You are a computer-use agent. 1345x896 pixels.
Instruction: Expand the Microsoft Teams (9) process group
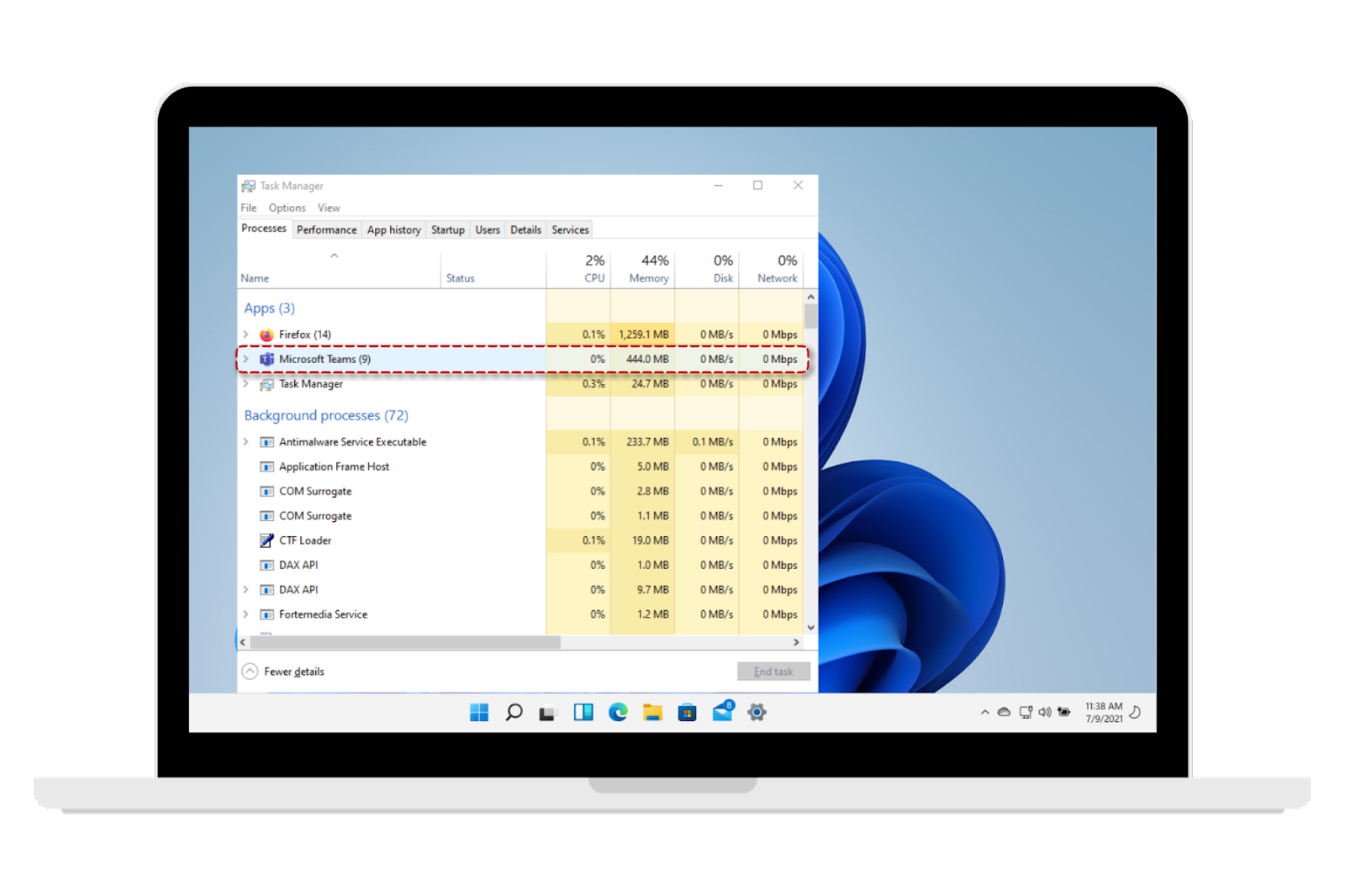point(245,359)
